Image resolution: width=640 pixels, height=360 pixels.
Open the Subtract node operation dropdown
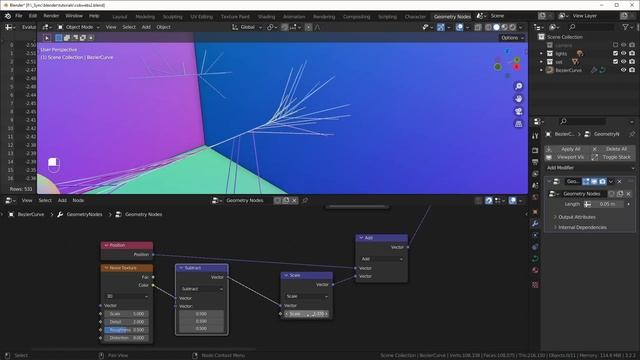tap(202, 289)
